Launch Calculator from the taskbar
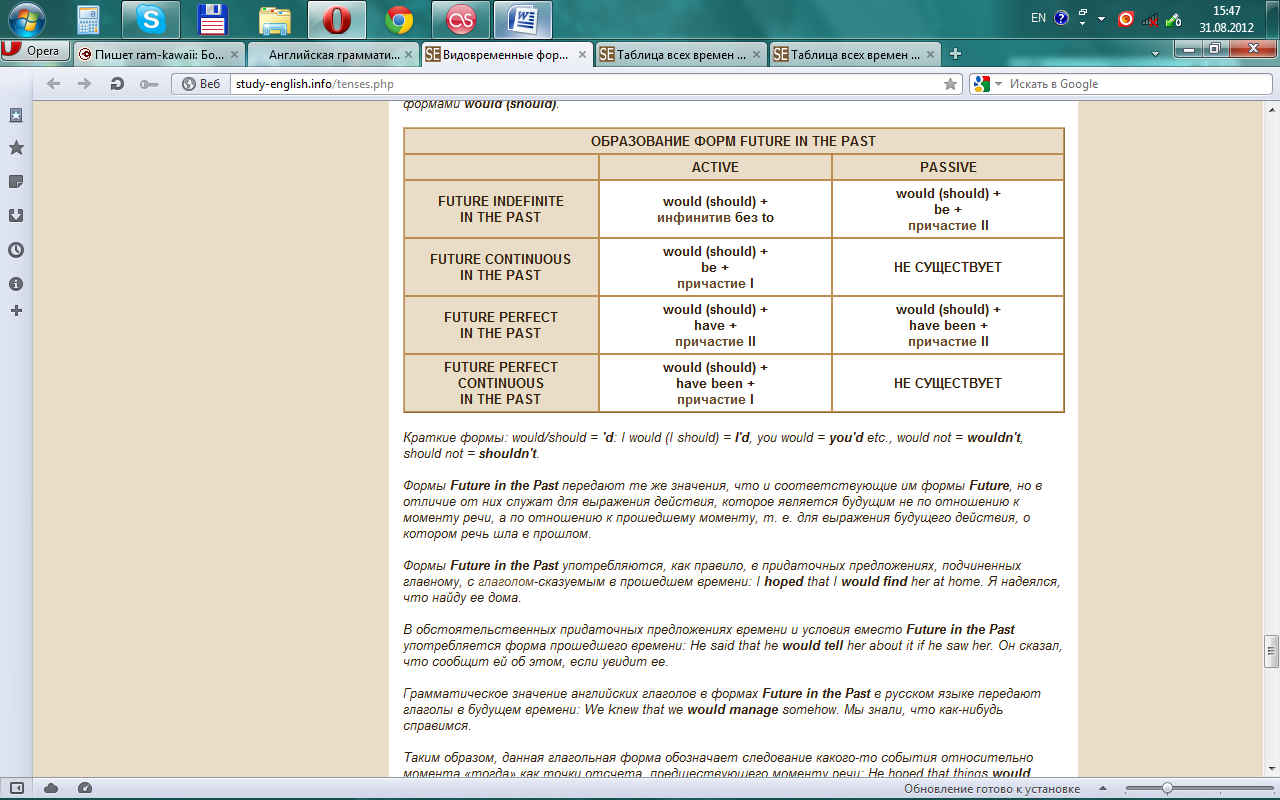Image resolution: width=1280 pixels, height=800 pixels. coord(89,19)
